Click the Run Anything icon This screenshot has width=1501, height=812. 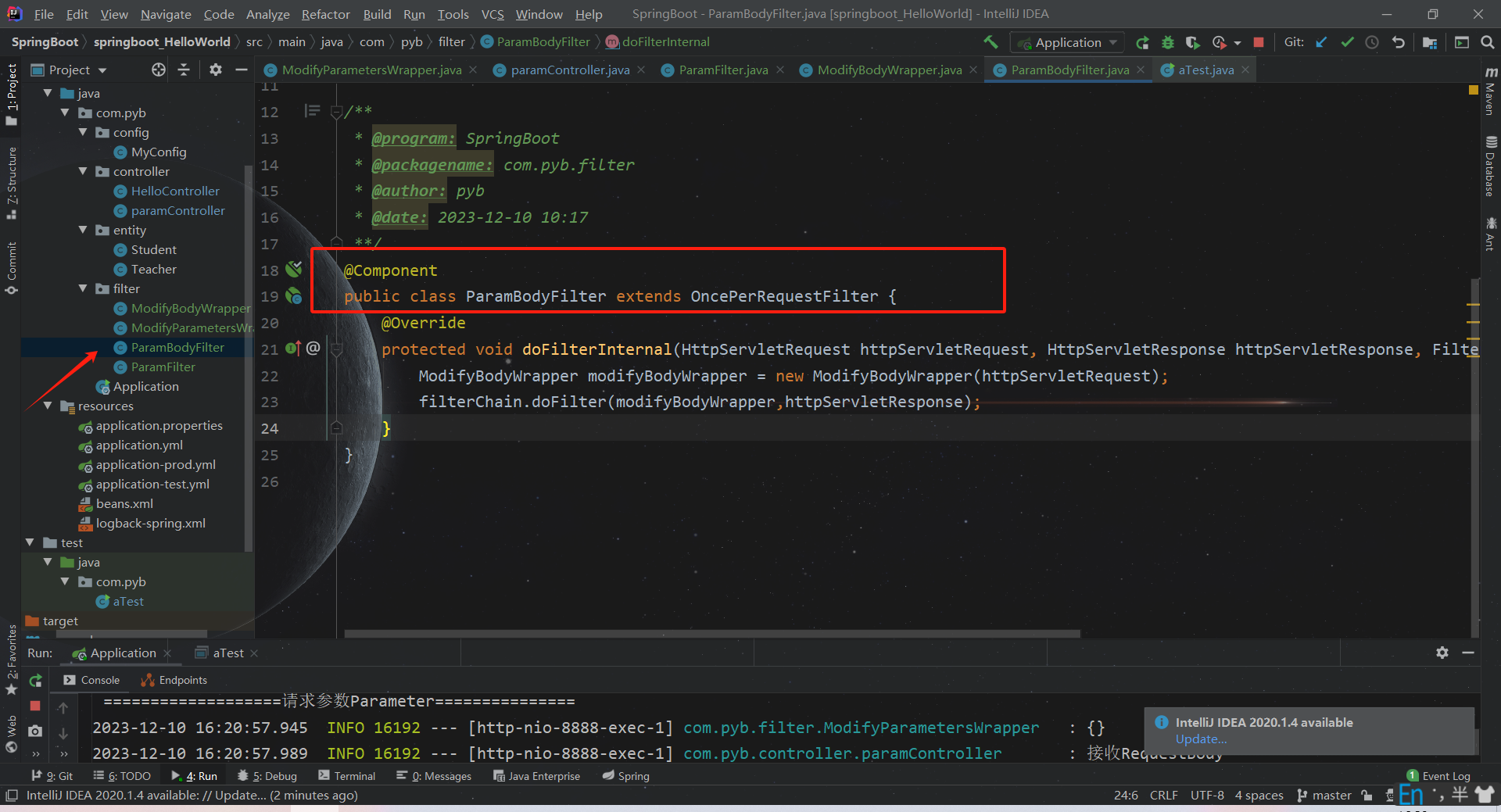click(1461, 42)
